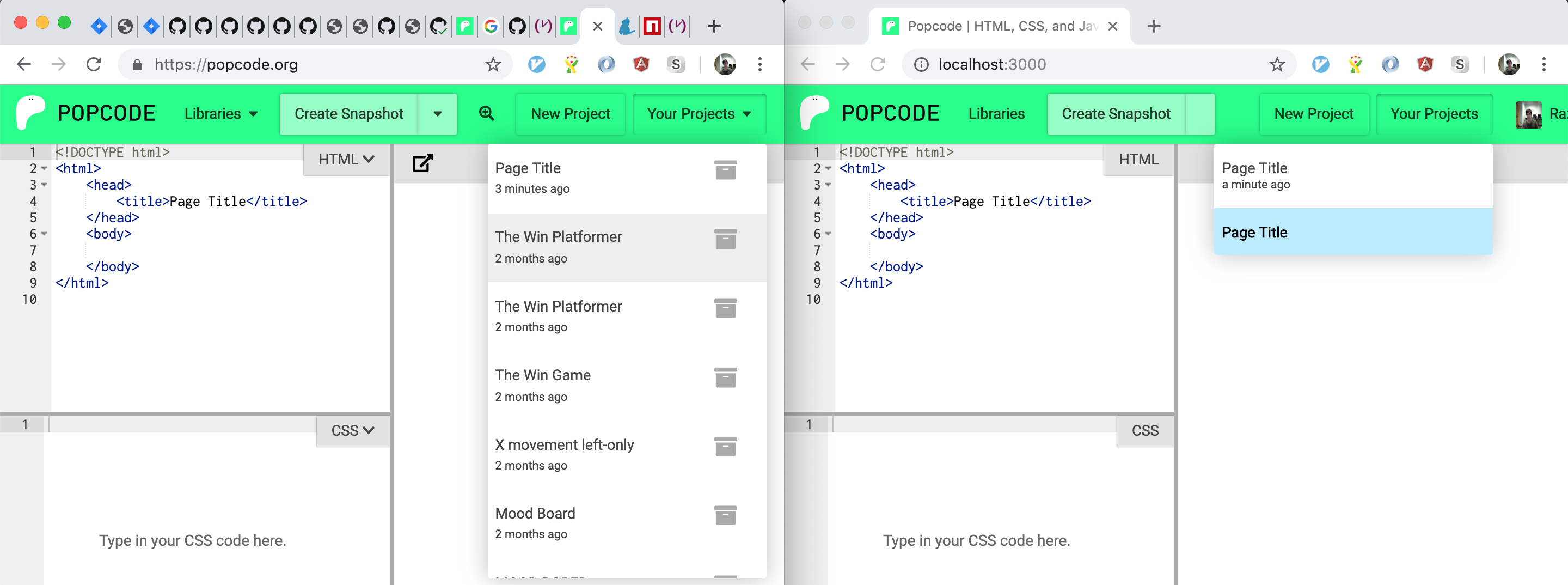Open the Angular extension in the popcode.org window
The width and height of the screenshot is (1568, 585).
tap(641, 64)
